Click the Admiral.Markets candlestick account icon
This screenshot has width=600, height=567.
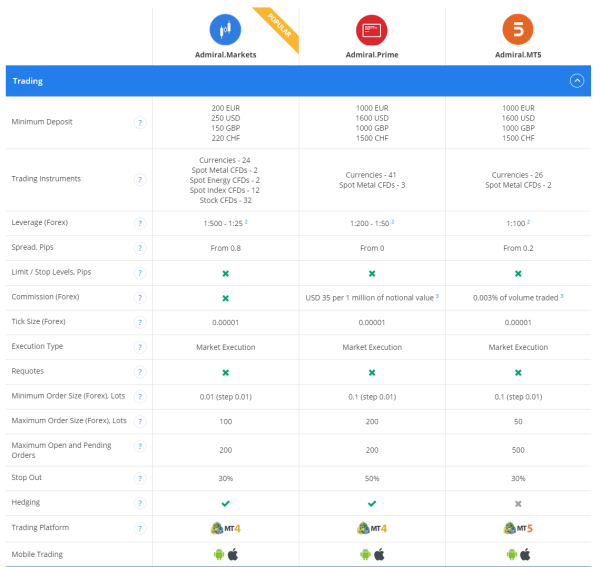[x=225, y=30]
